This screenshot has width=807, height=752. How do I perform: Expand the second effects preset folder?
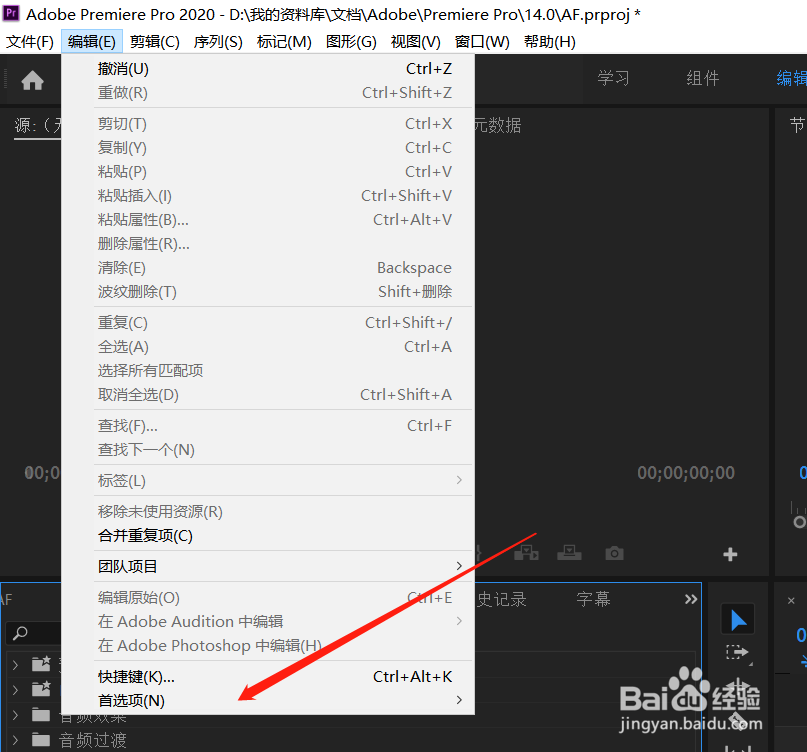tap(15, 689)
